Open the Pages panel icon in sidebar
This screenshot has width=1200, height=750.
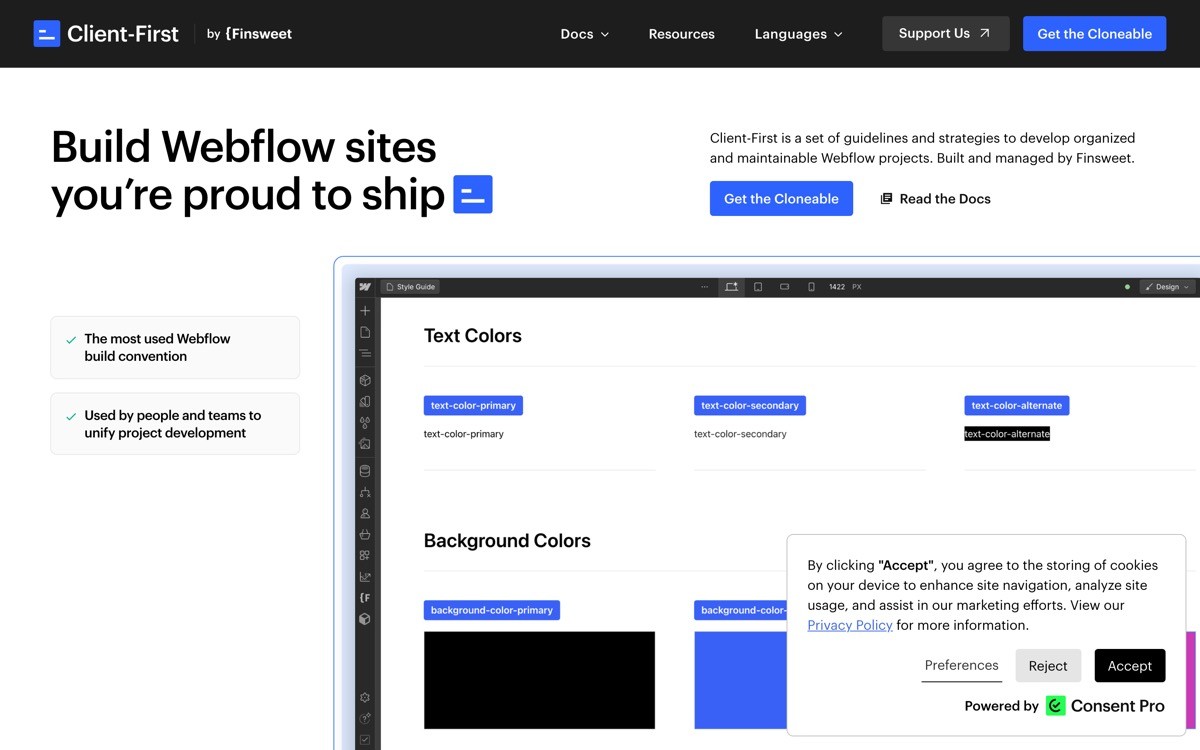(365, 332)
